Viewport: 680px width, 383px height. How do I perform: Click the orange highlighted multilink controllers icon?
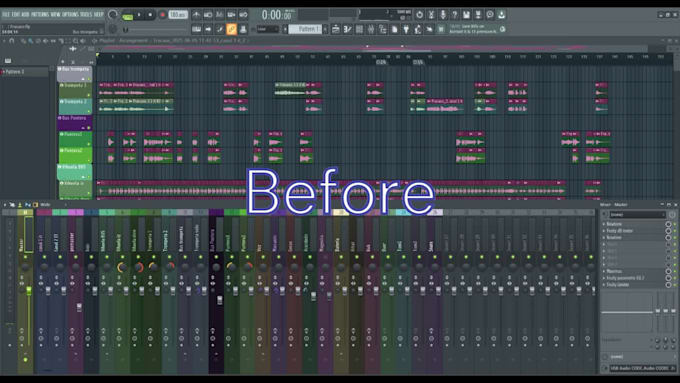pos(232,29)
